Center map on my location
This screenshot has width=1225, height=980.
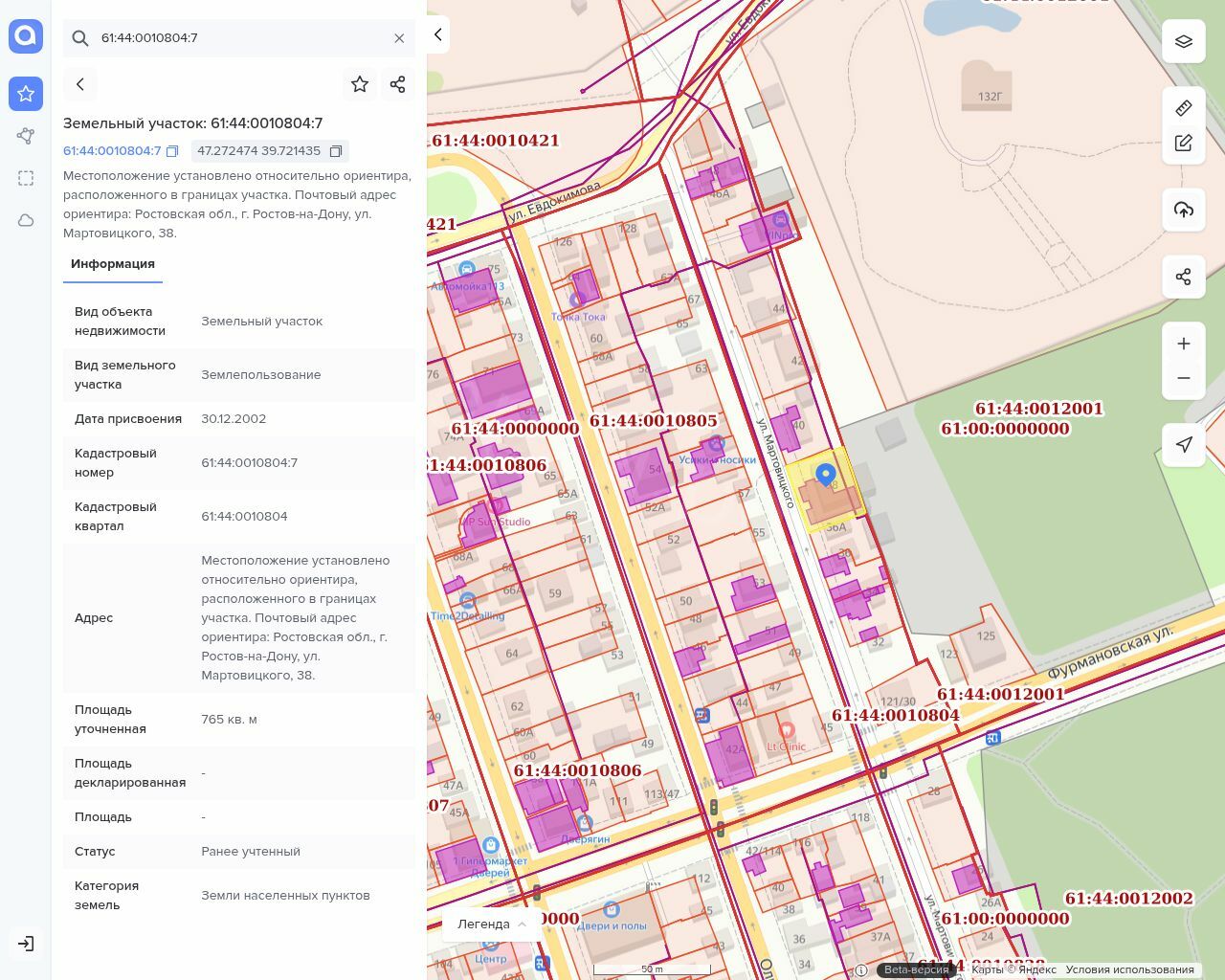pos(1184,445)
